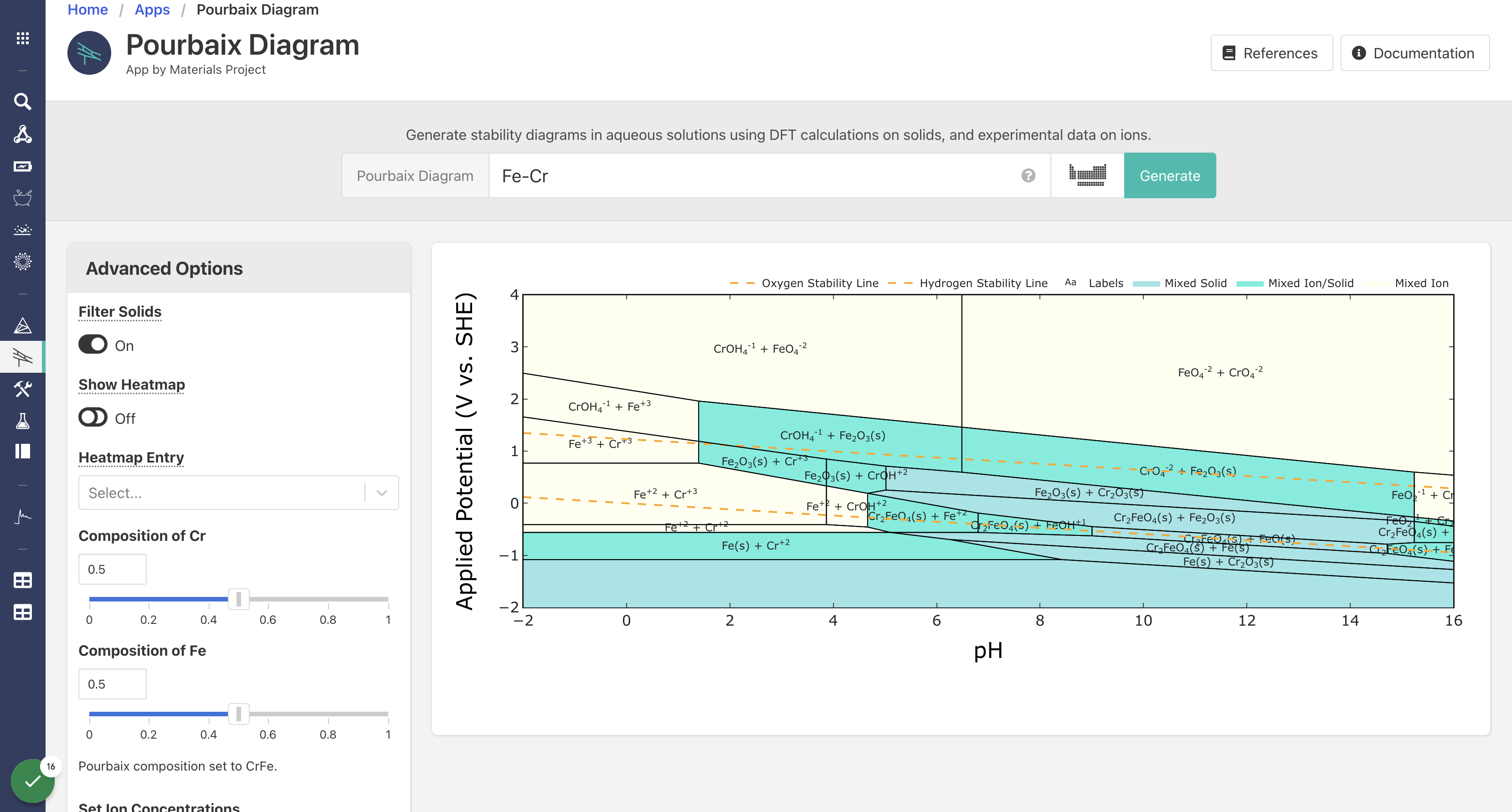Click the green checkmark notification badge
The image size is (1512, 812).
pyautogui.click(x=32, y=781)
